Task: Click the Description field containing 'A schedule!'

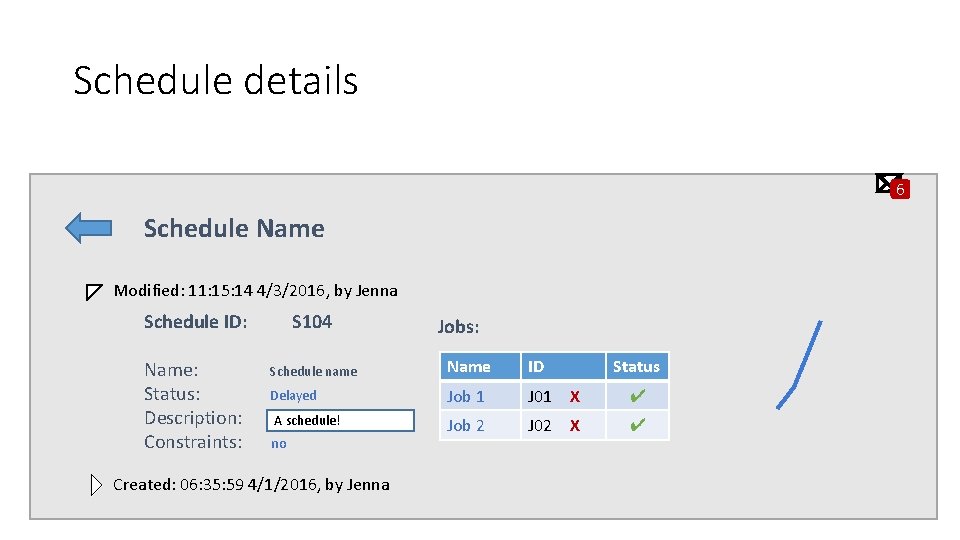Action: pyautogui.click(x=340, y=420)
